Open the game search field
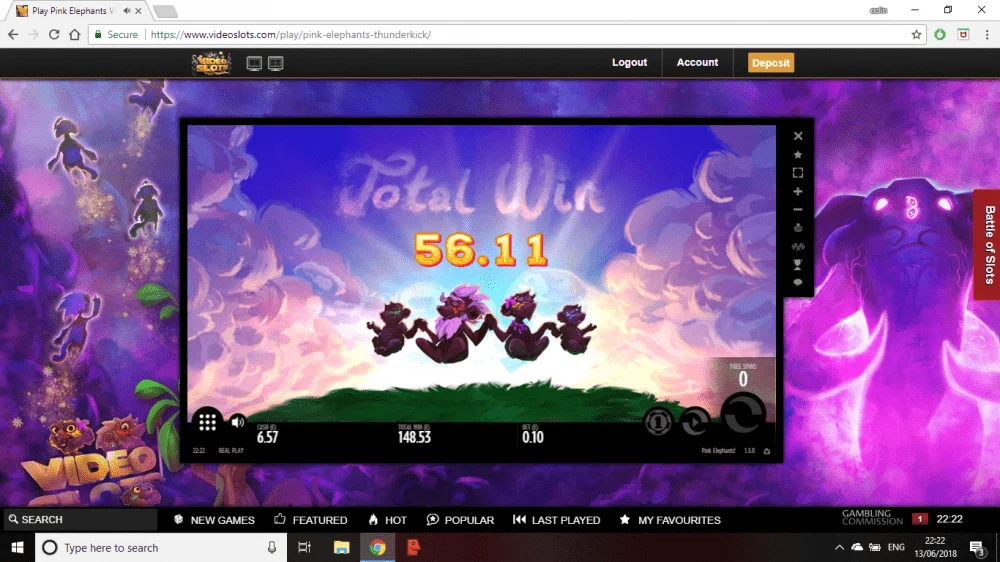Screen dimensions: 1000x562 80,520
